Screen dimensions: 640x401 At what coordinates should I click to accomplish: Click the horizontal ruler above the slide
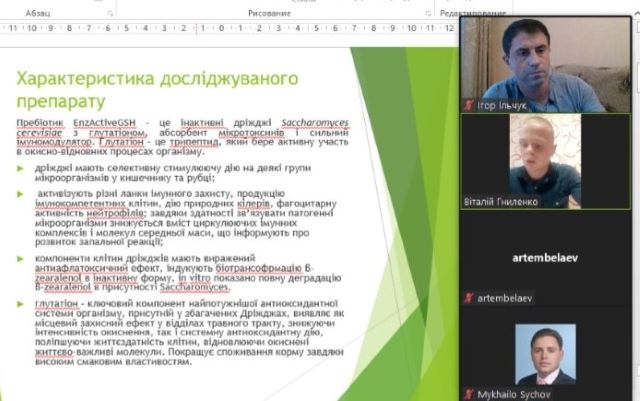click(229, 28)
